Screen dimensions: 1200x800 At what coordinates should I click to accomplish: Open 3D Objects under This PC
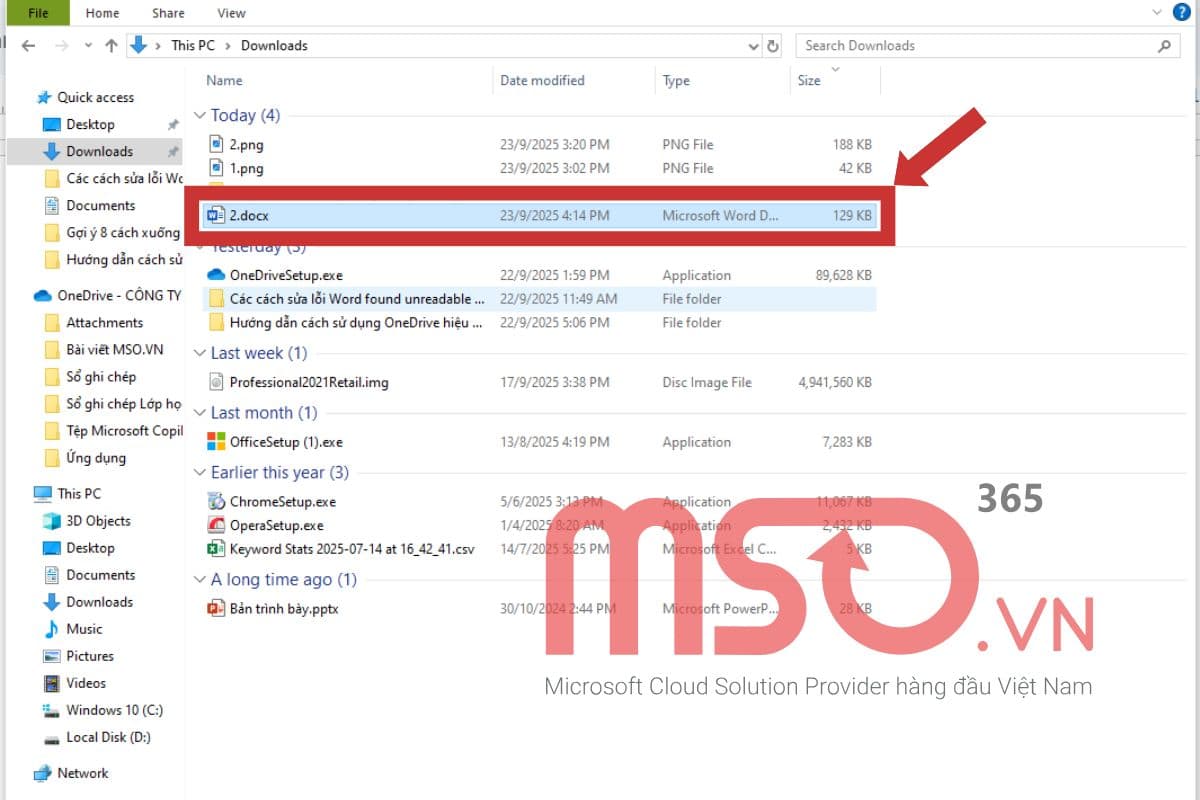(x=98, y=520)
